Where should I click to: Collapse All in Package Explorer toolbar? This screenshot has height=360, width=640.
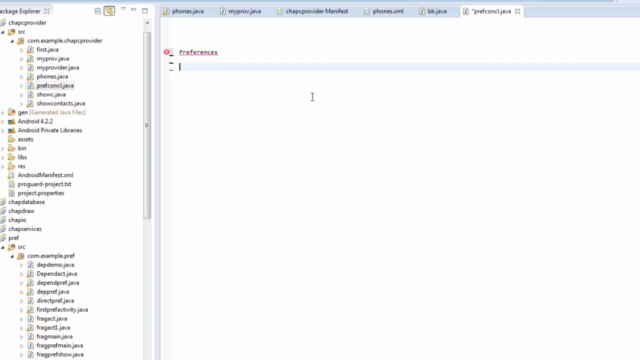[98, 11]
